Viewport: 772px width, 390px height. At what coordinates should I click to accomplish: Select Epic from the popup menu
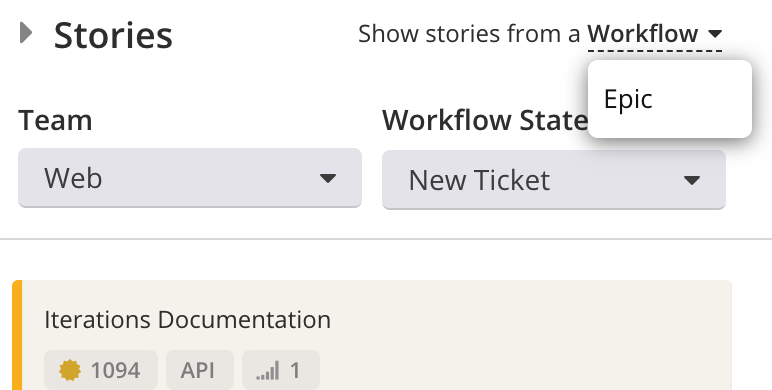[x=670, y=99]
